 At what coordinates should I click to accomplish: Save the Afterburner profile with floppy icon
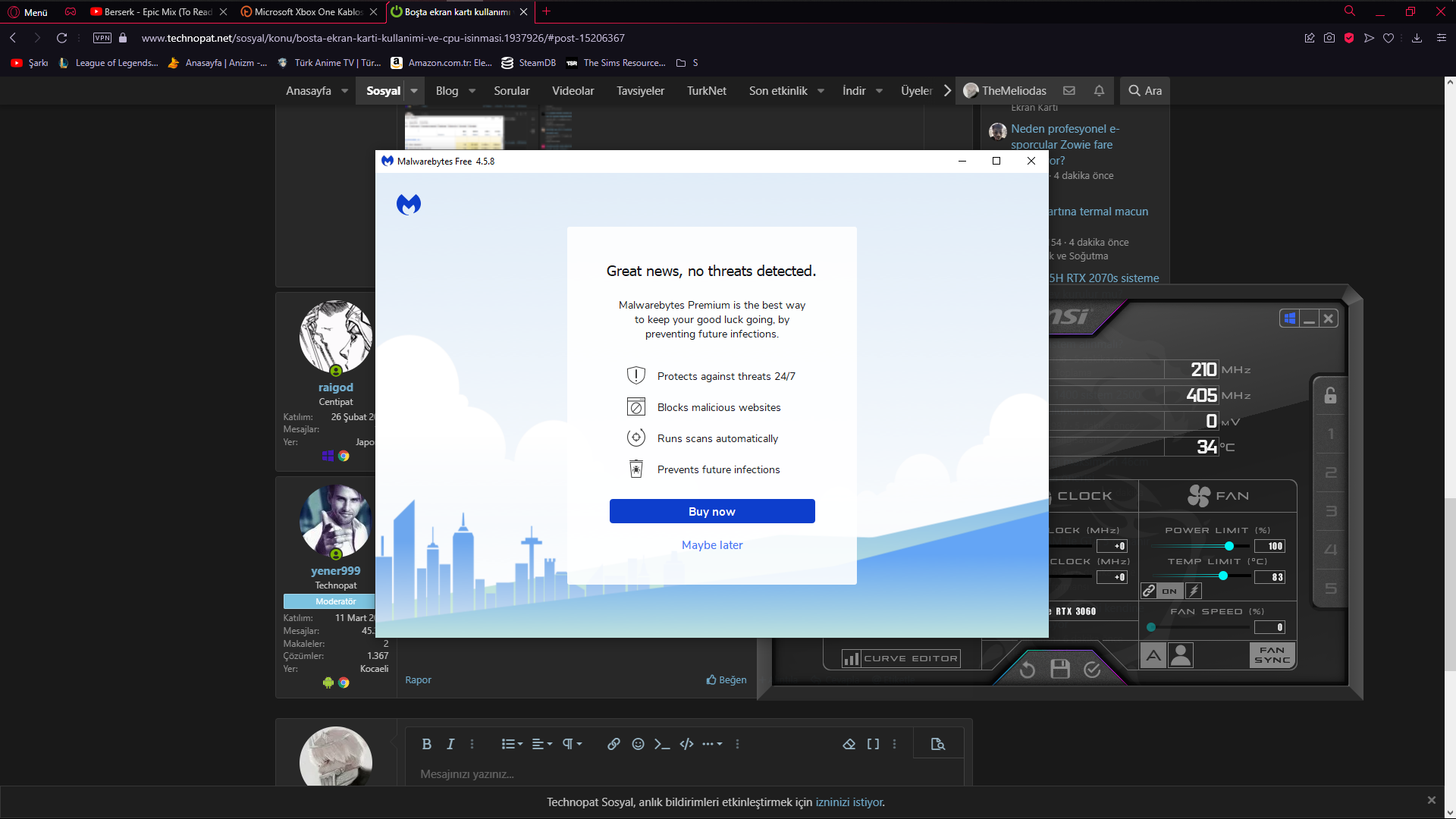tap(1060, 669)
